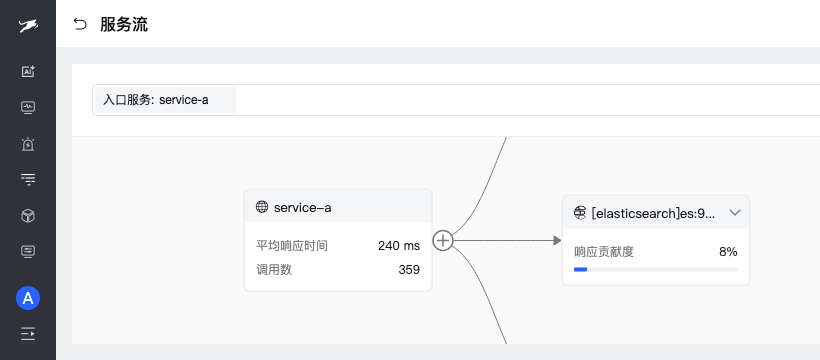Click the 平均响应时间 label
820x360 pixels.
point(291,245)
